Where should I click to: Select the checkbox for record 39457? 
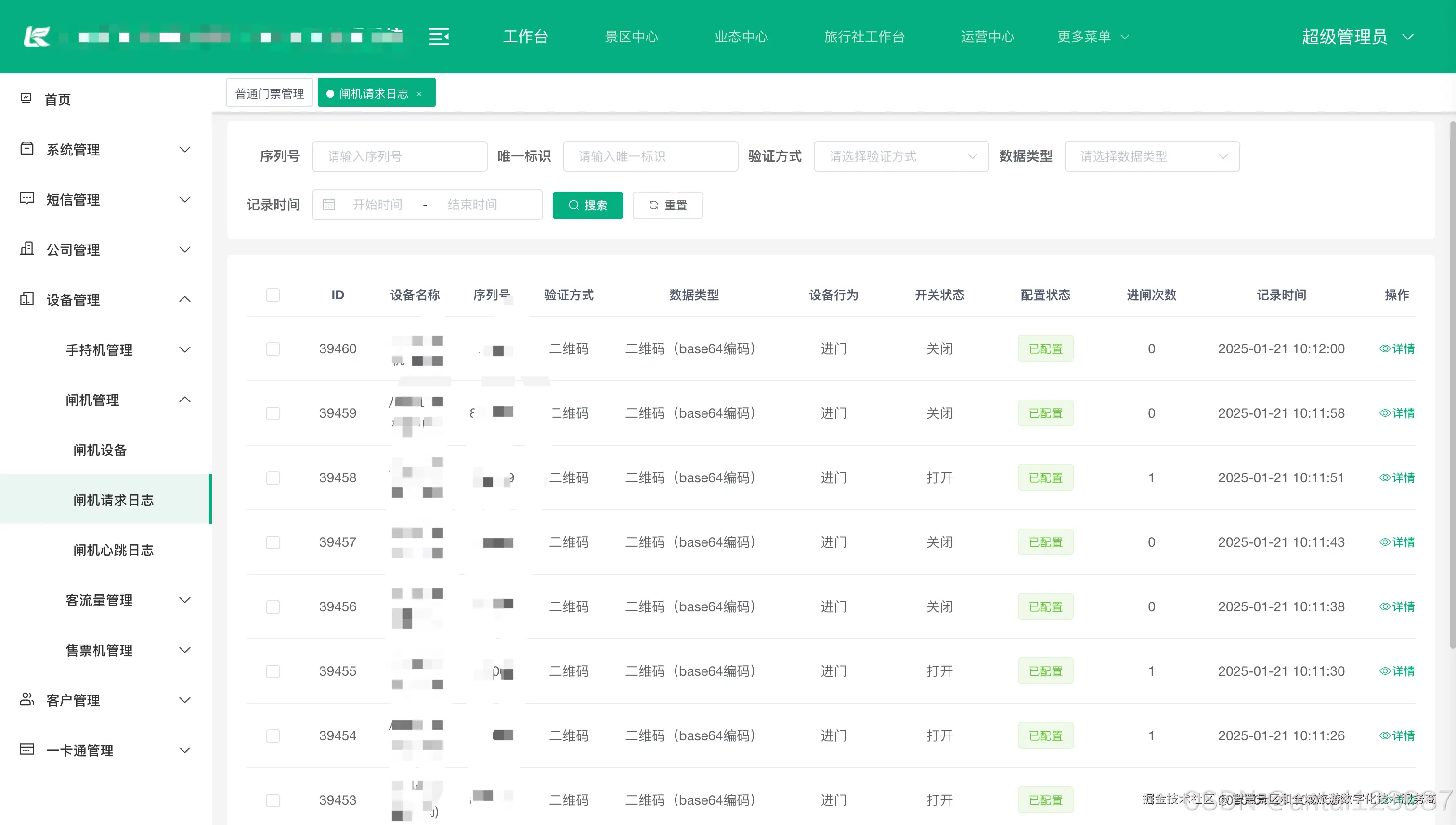click(273, 542)
